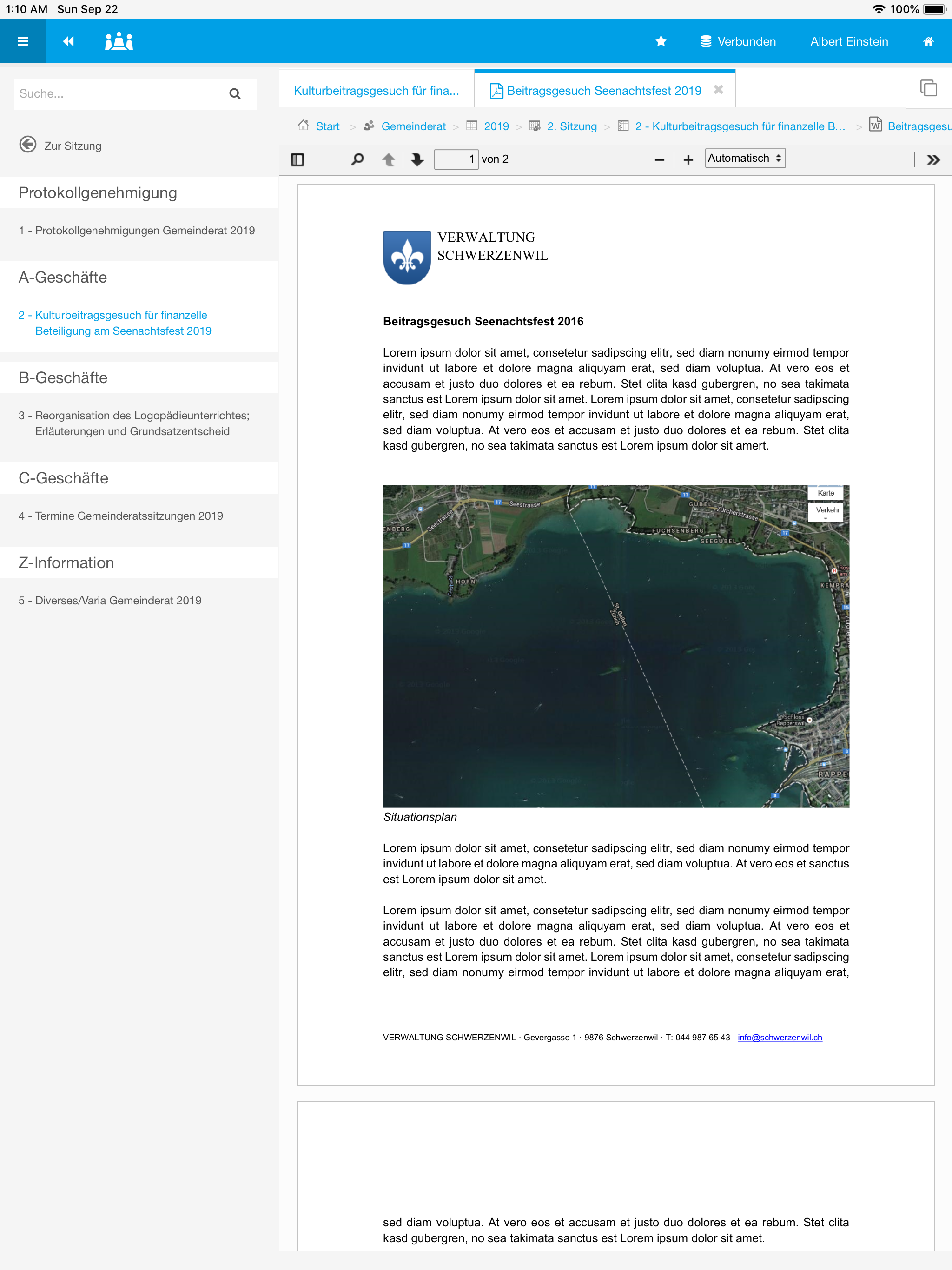This screenshot has width=952, height=1270.
Task: Open the hamburger menu
Action: [x=23, y=41]
